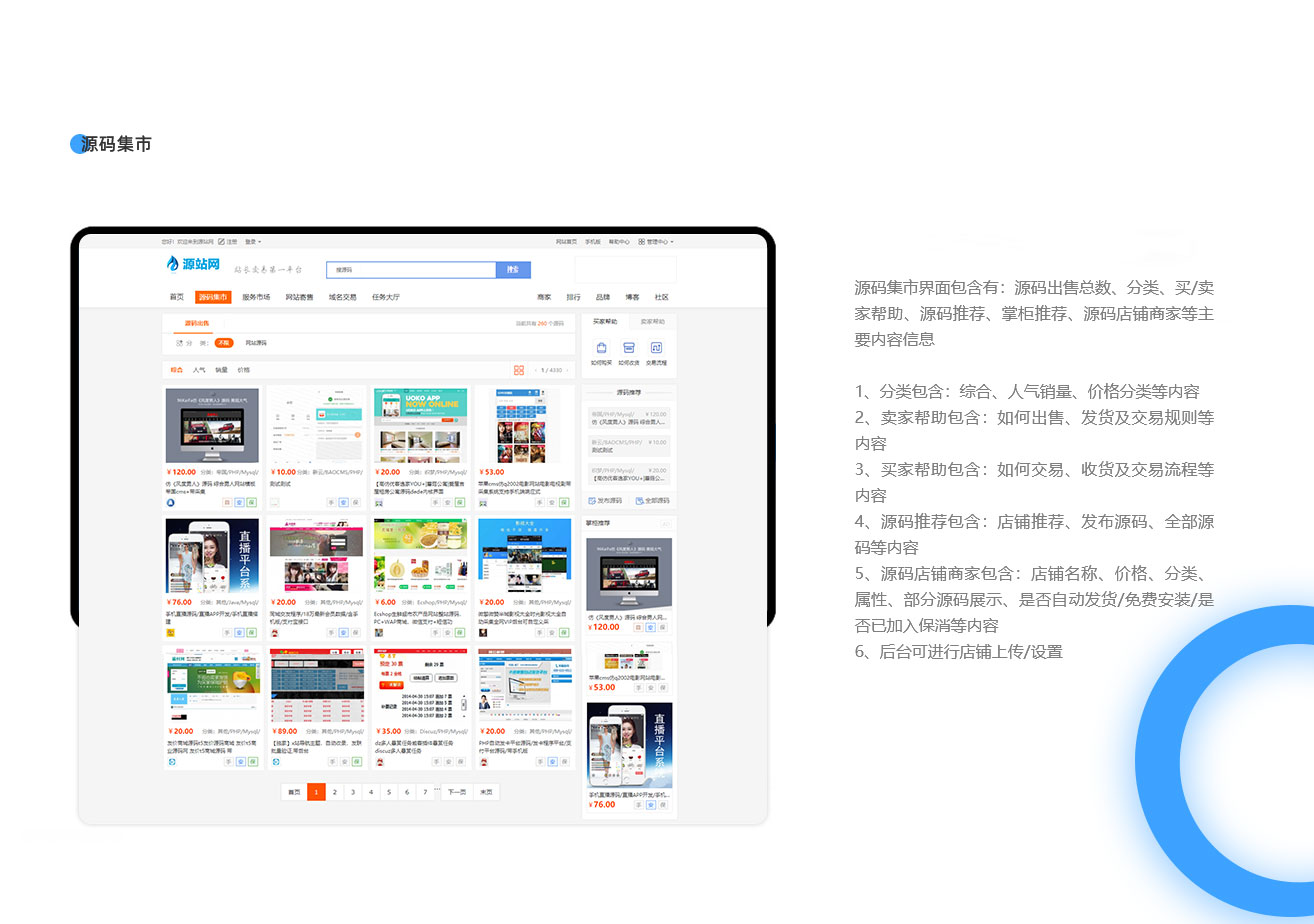Filter by 网站源码 category
1314x924 pixels.
pos(256,343)
